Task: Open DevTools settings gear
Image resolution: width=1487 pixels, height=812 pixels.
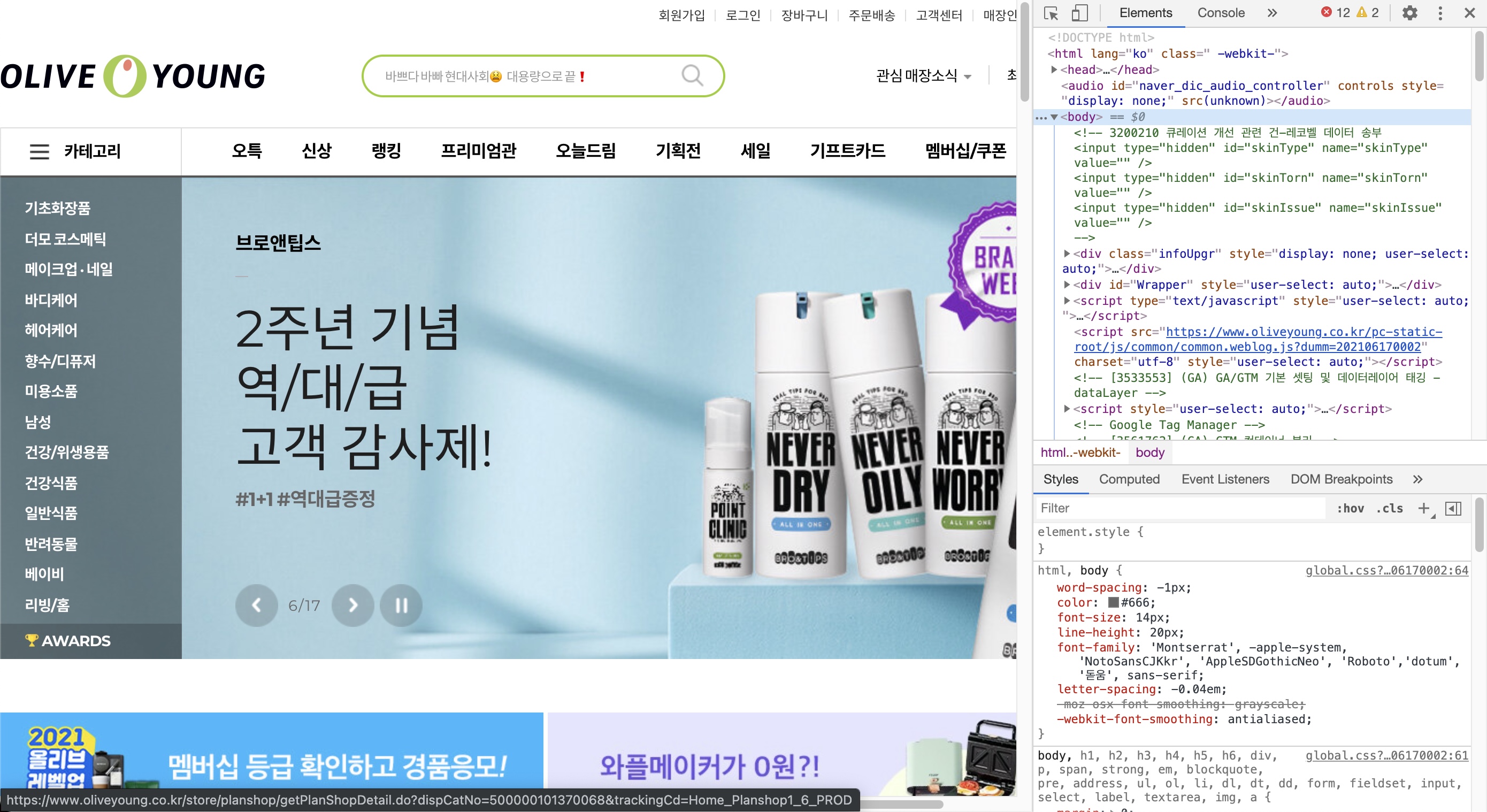Action: (1409, 13)
